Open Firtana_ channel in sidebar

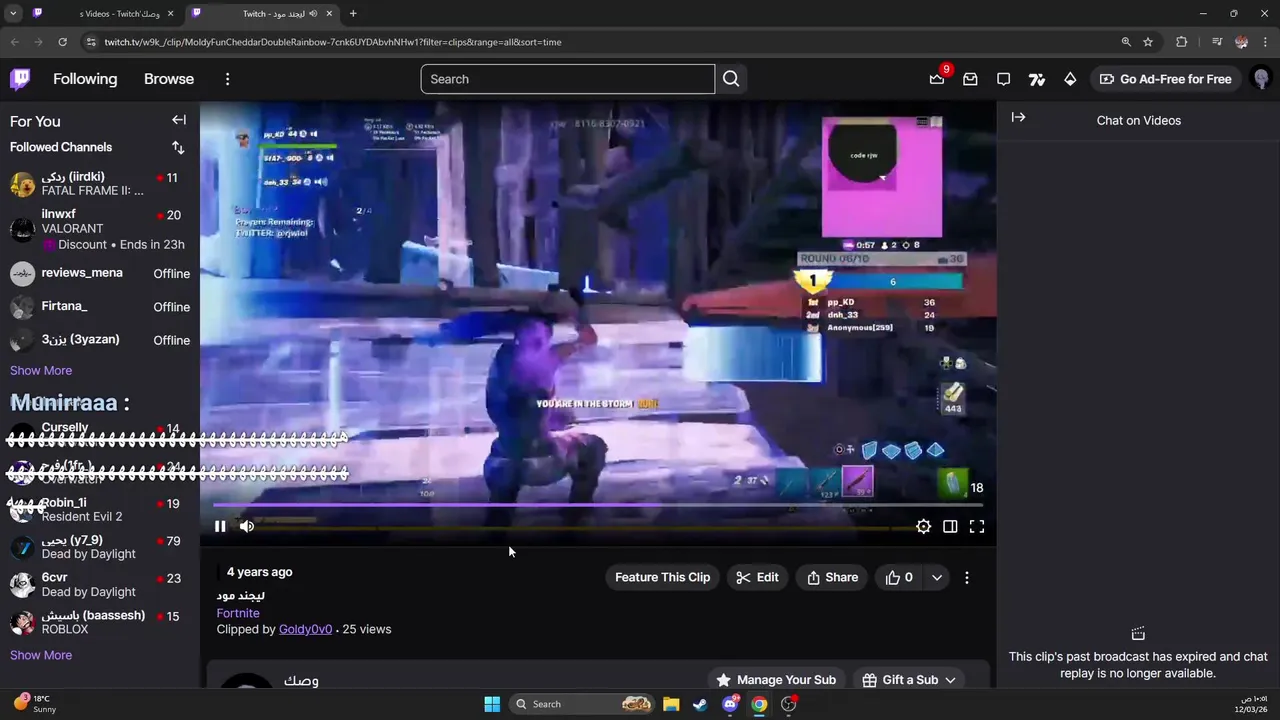[x=100, y=306]
